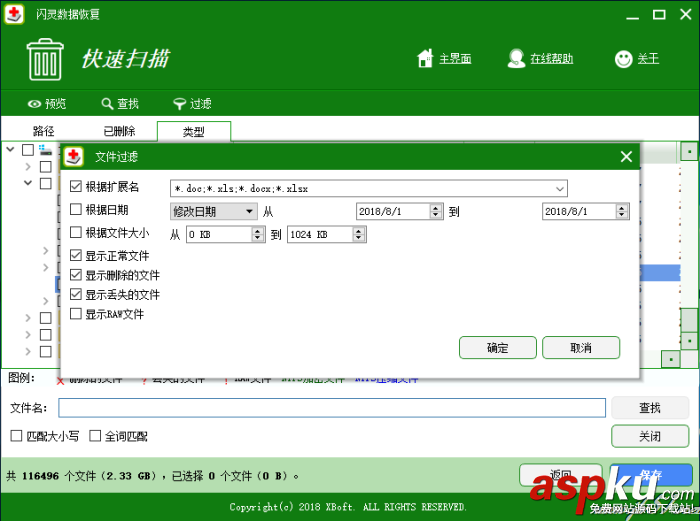Open 在线帮助 link
The height and width of the screenshot is (521, 700).
(551, 58)
